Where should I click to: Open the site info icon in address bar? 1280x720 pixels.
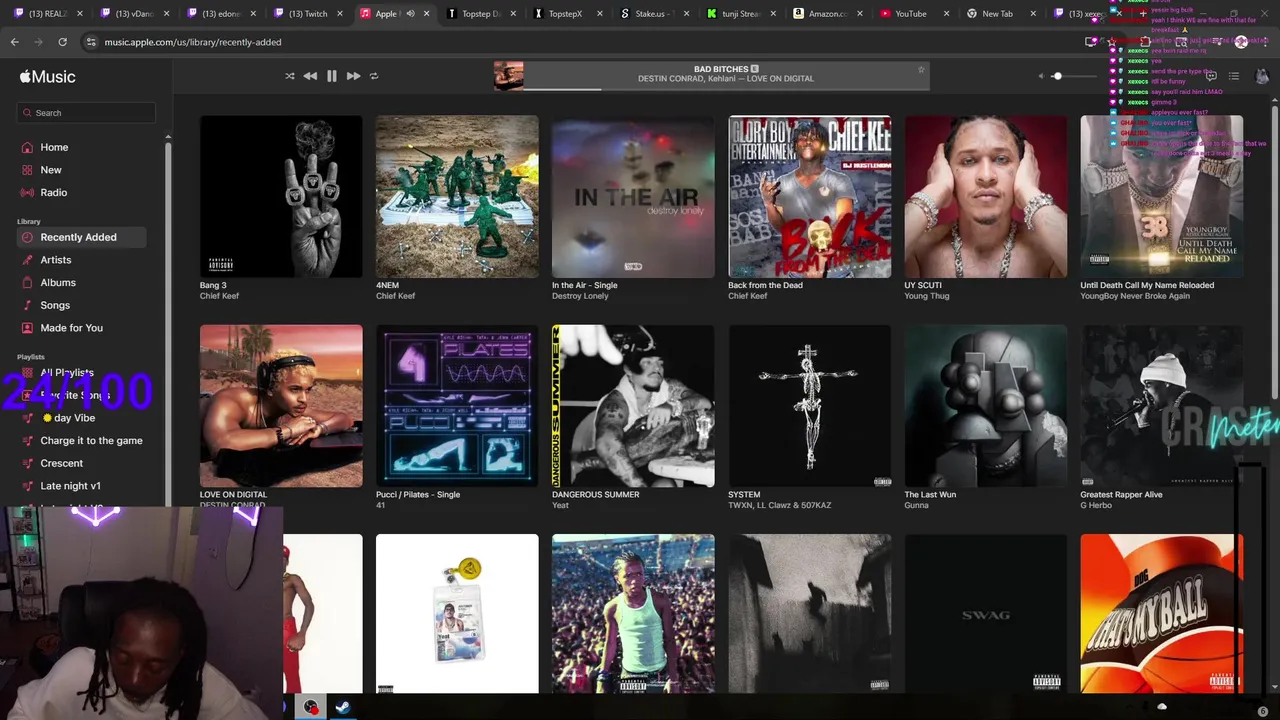click(x=91, y=42)
